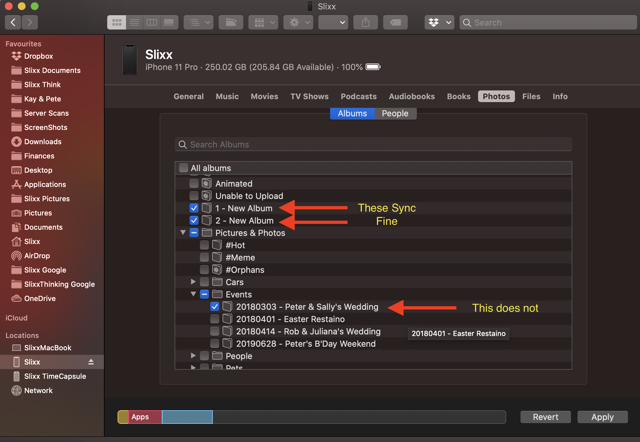This screenshot has width=640, height=442.
Task: Open the TV Shows tab
Action: coord(309,96)
